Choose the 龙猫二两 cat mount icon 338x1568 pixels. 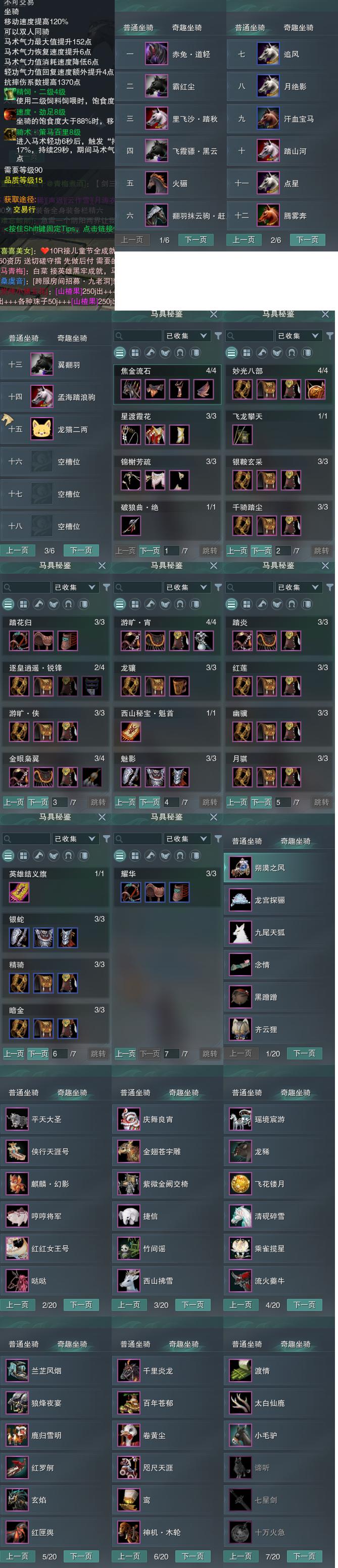pos(42,429)
